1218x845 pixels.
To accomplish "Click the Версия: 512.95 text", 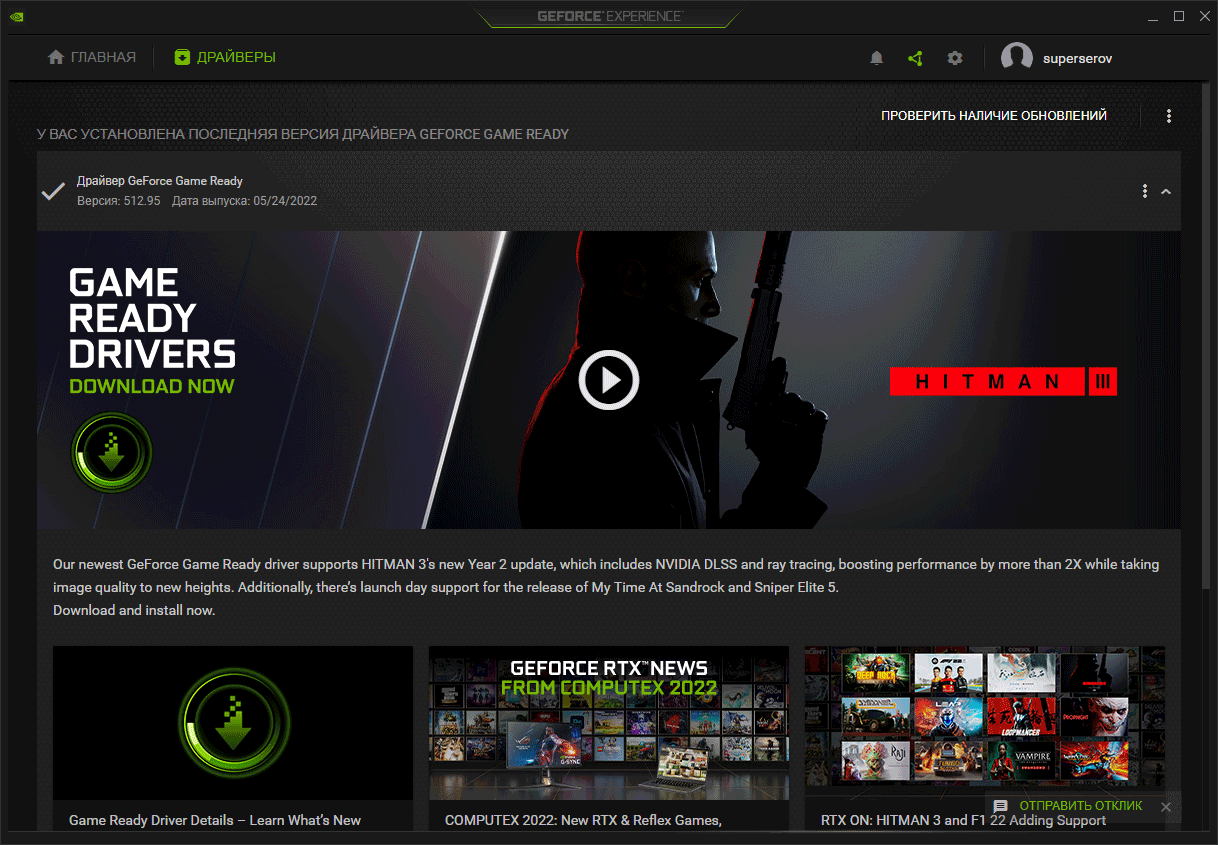I will [118, 201].
